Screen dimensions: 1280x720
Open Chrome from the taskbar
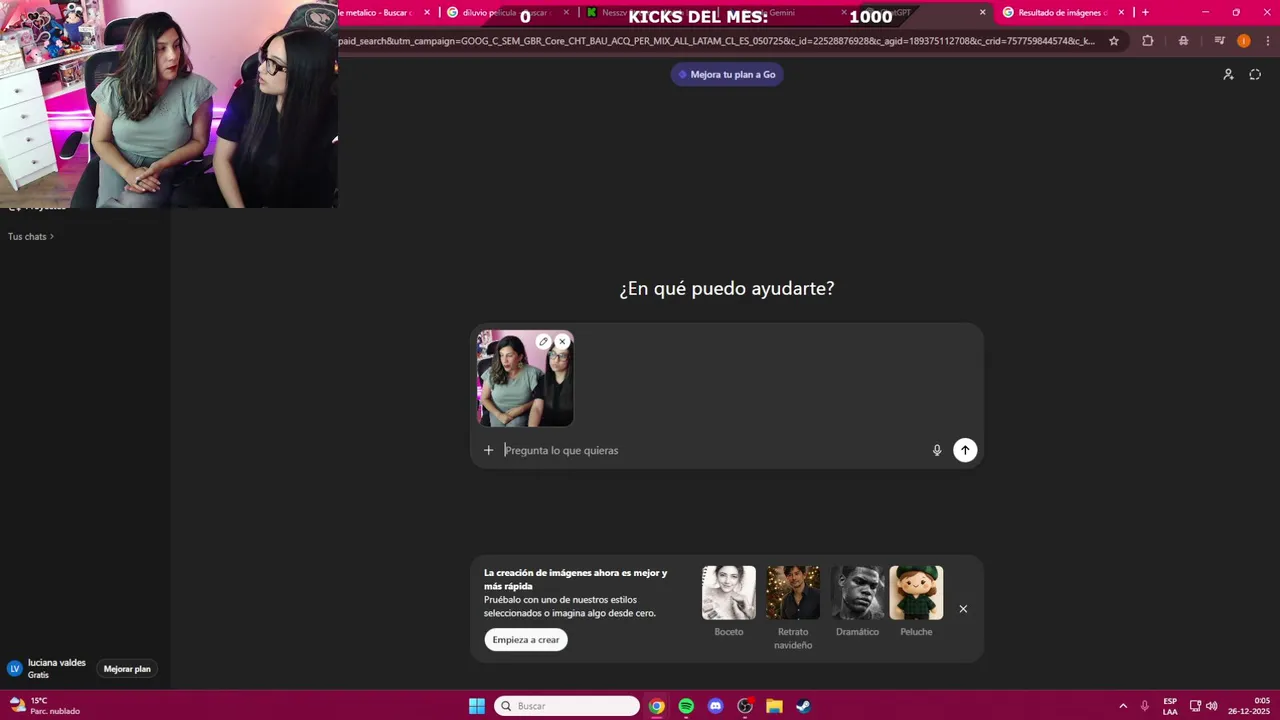[x=656, y=706]
